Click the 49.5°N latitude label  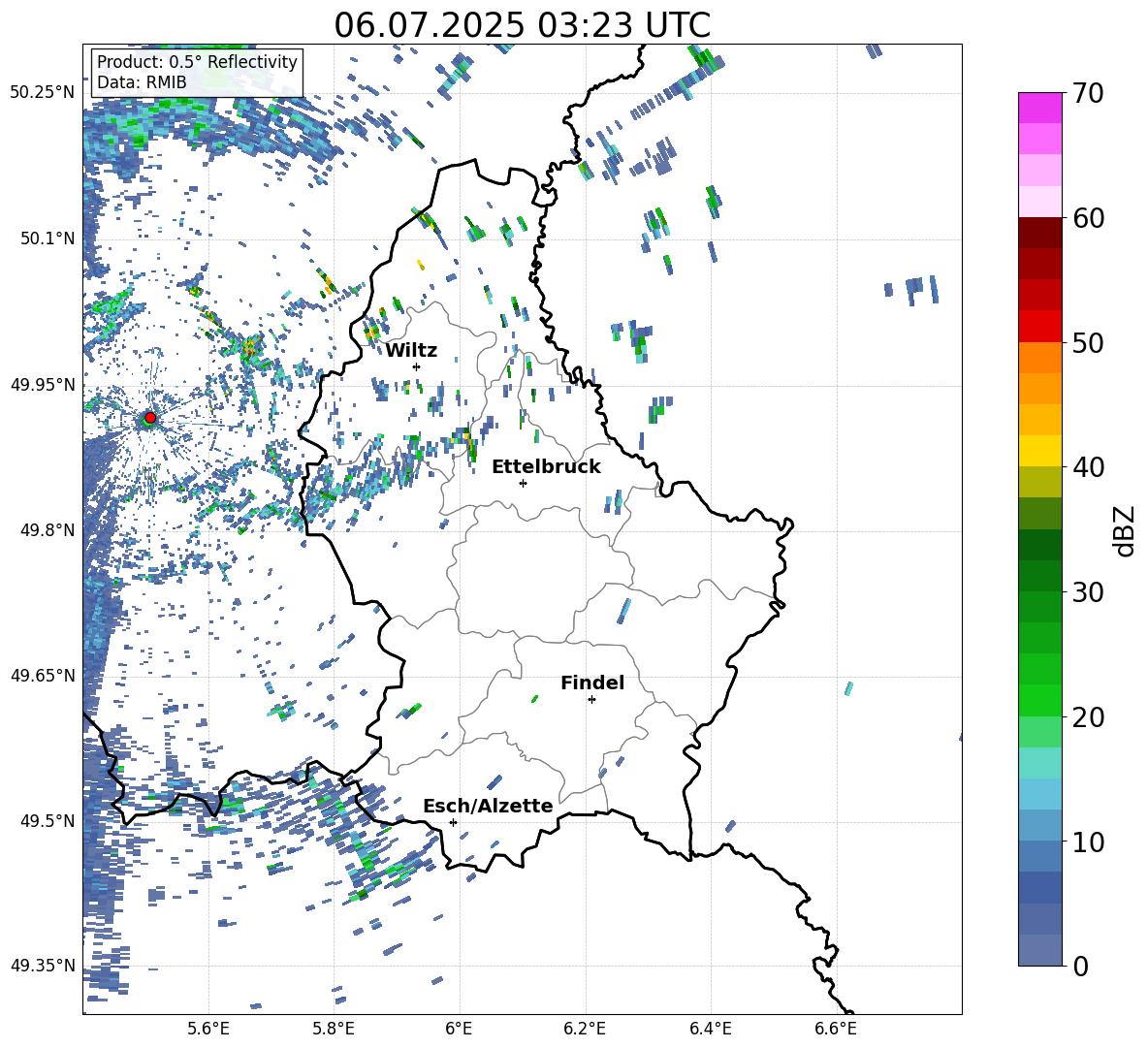[48, 820]
